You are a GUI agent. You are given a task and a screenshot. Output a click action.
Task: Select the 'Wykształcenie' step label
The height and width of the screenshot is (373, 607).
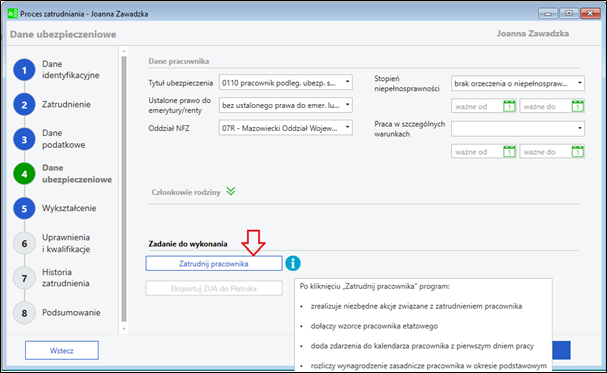point(69,208)
